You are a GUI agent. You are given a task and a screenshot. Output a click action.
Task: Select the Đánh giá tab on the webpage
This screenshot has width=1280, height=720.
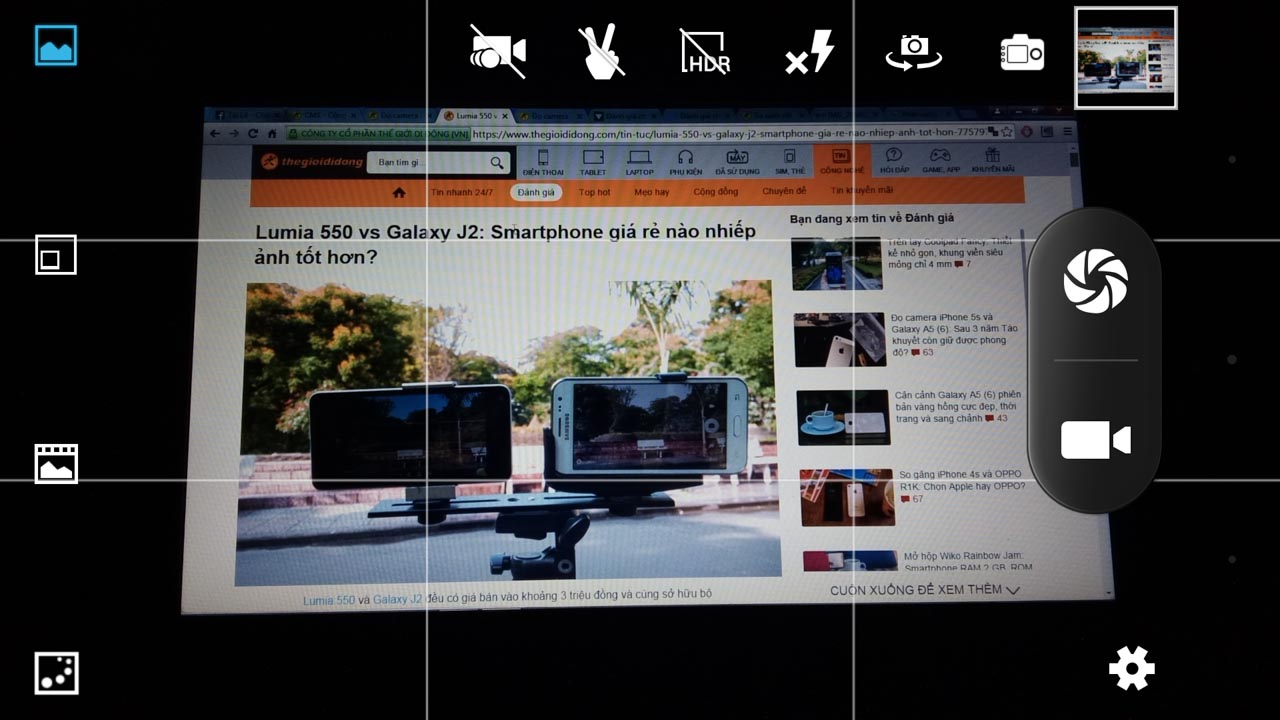pyautogui.click(x=535, y=192)
